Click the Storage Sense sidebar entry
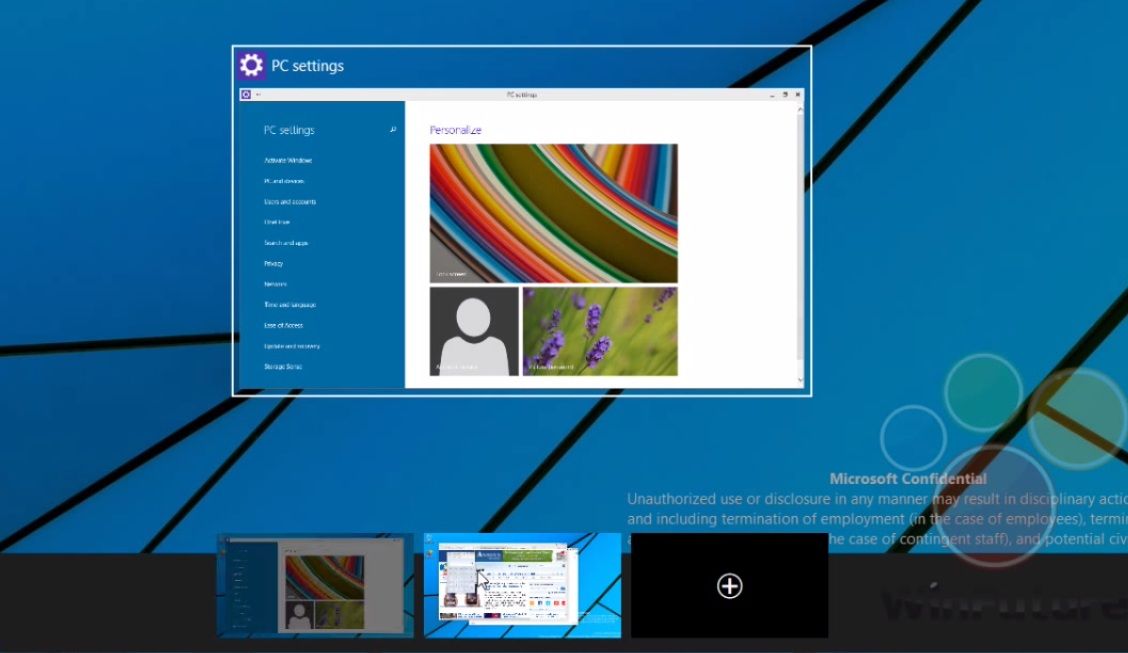1128x653 pixels. [x=283, y=367]
